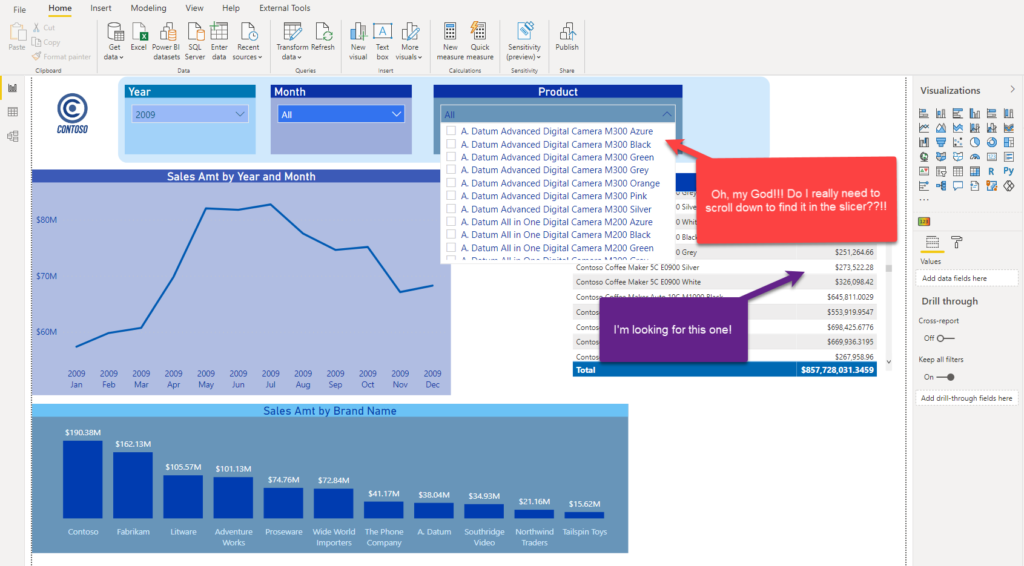Select the funnel visual
The image size is (1024, 566).
[x=941, y=142]
